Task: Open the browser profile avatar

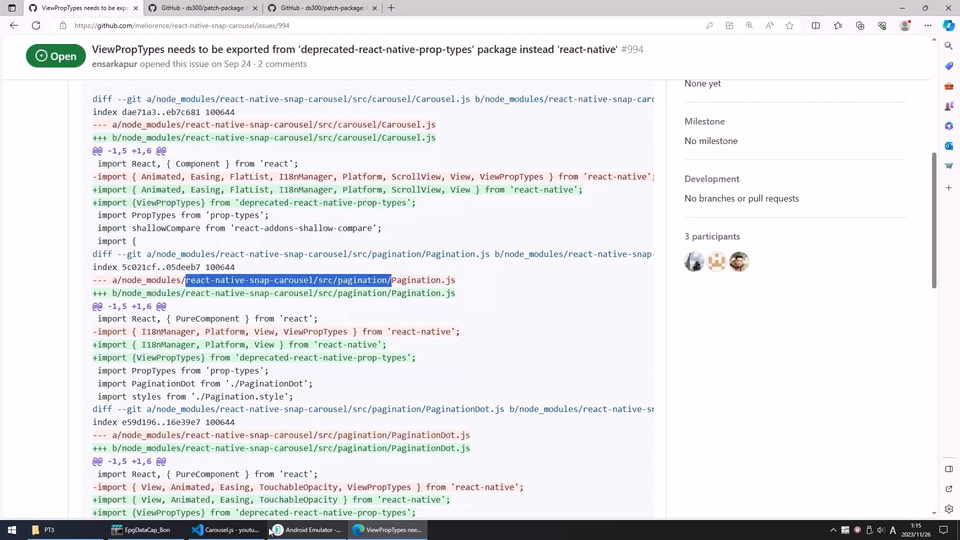Action: (x=905, y=26)
